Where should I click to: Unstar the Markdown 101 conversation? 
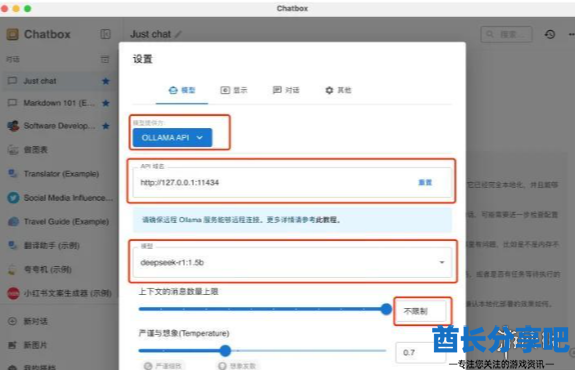point(106,103)
